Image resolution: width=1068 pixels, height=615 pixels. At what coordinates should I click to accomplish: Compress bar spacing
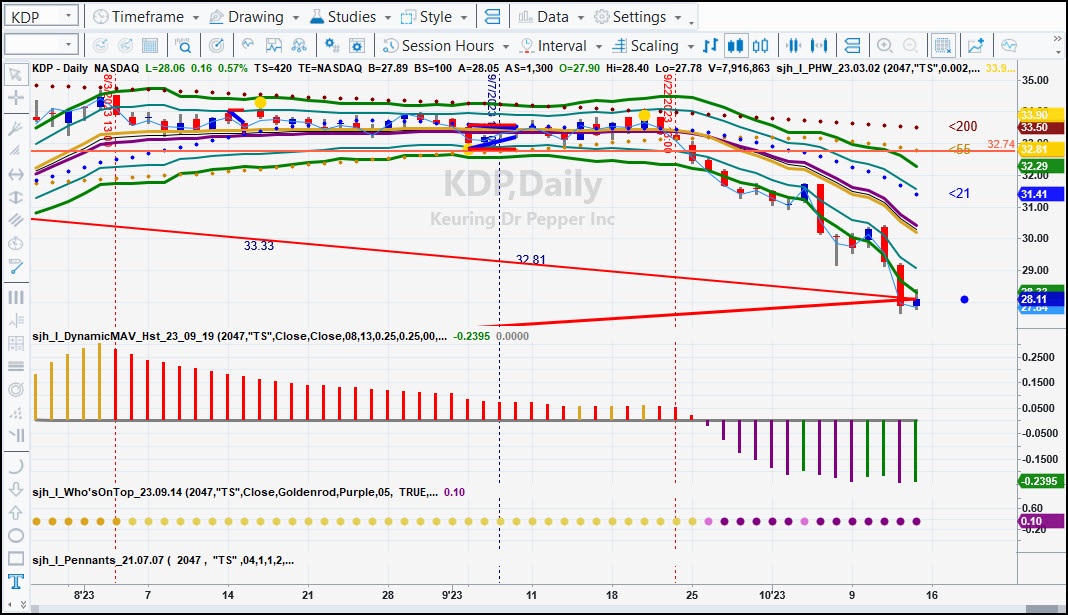click(793, 46)
